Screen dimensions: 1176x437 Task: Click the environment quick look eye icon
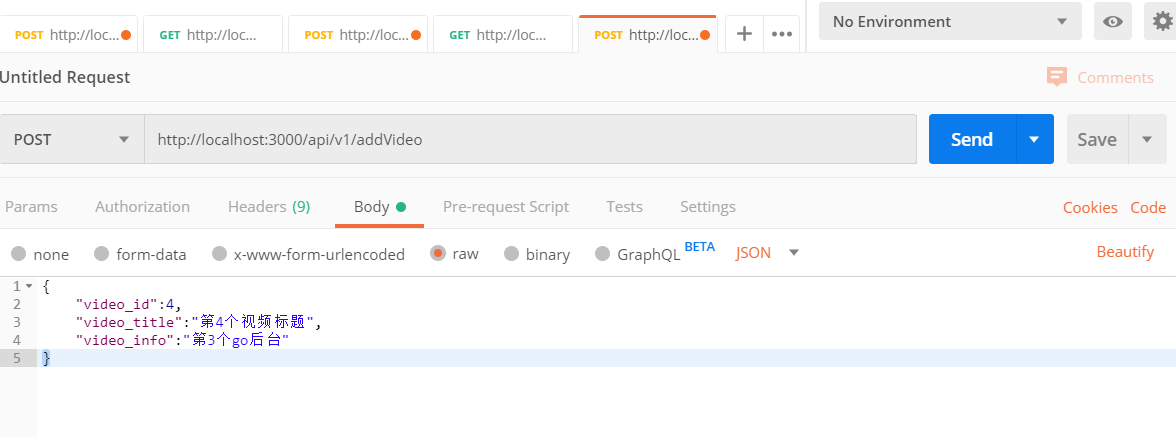point(1113,21)
